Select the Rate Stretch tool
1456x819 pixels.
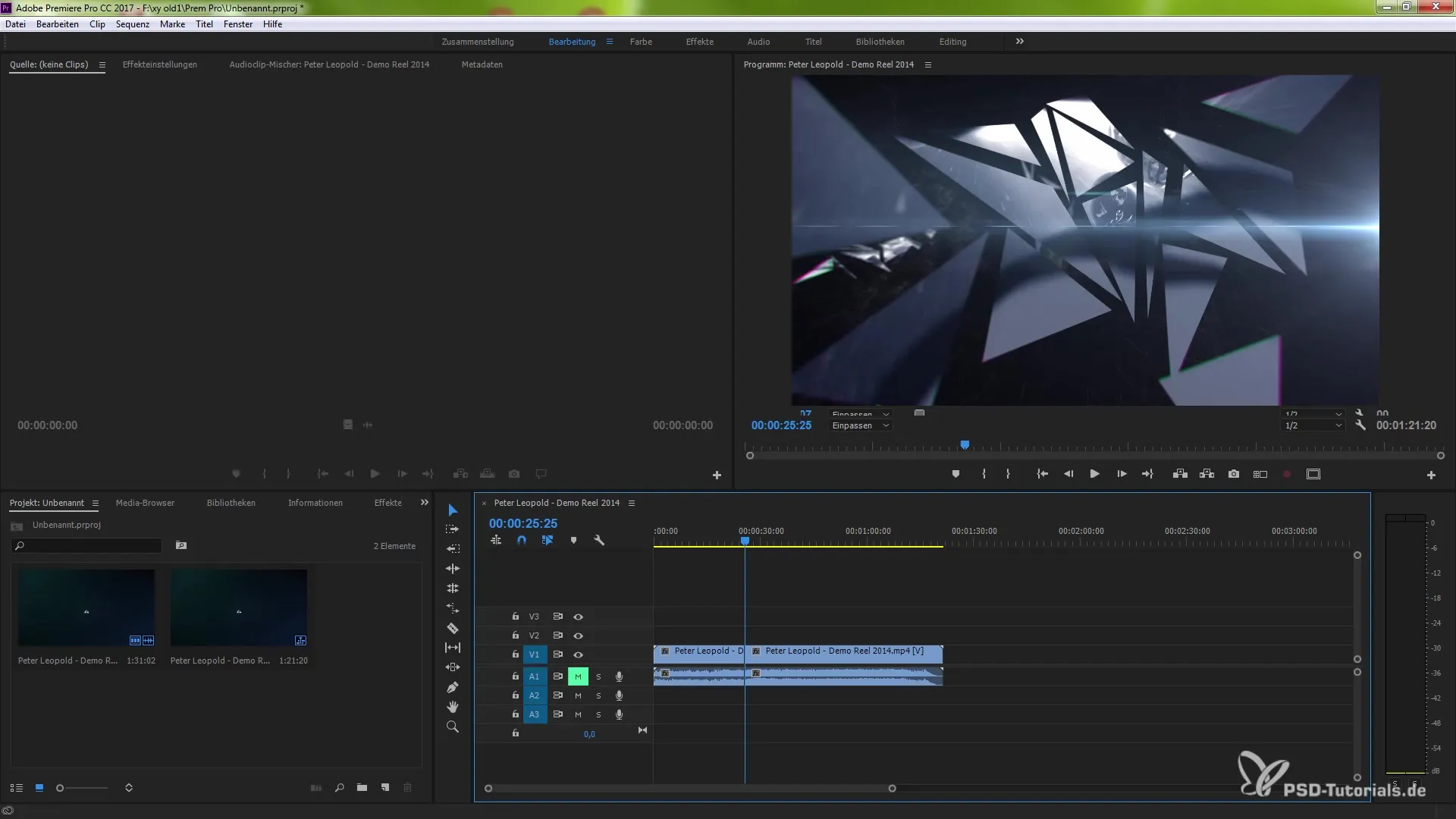click(x=453, y=608)
